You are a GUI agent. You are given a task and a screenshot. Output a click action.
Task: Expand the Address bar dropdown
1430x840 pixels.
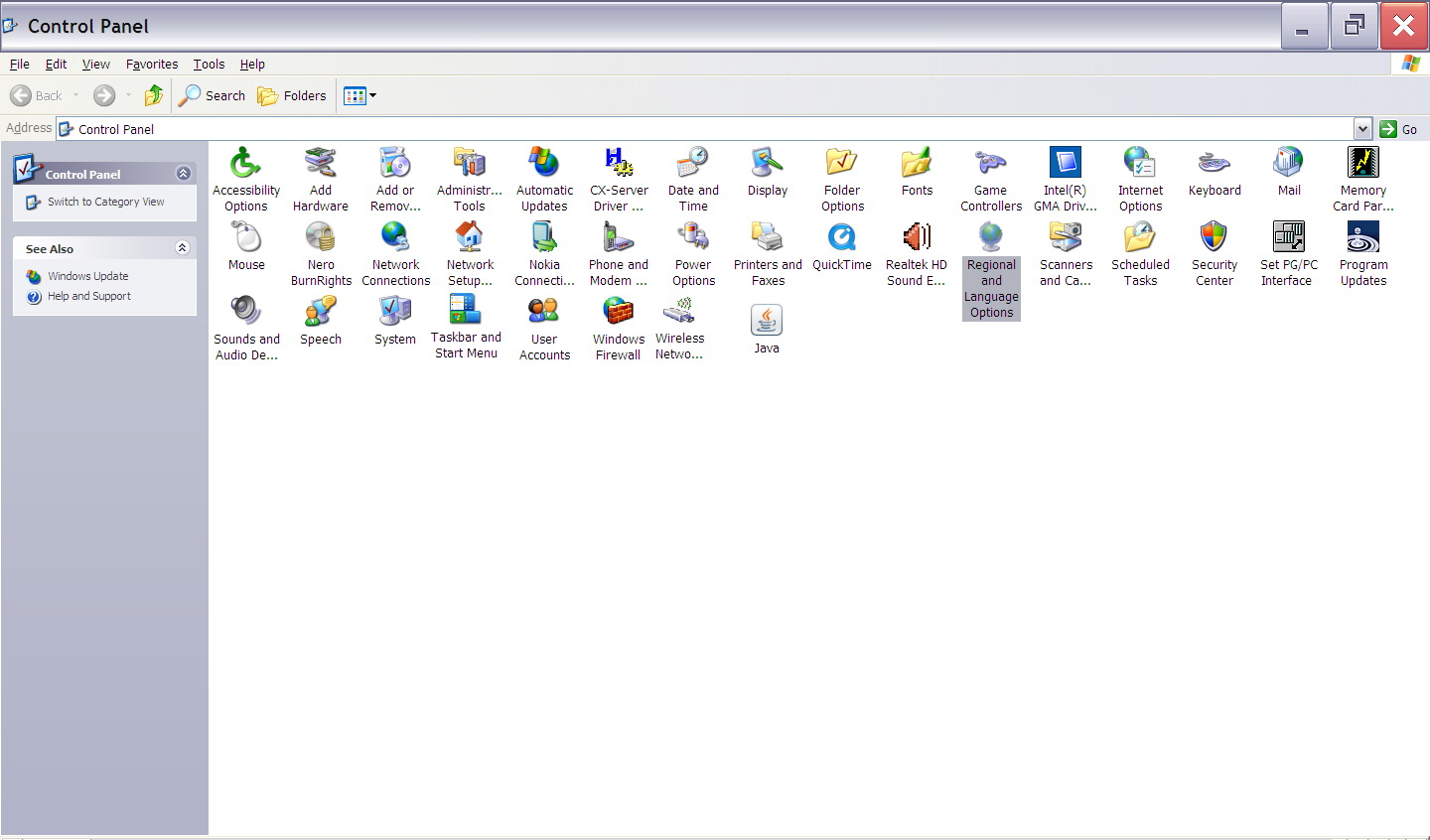1362,129
